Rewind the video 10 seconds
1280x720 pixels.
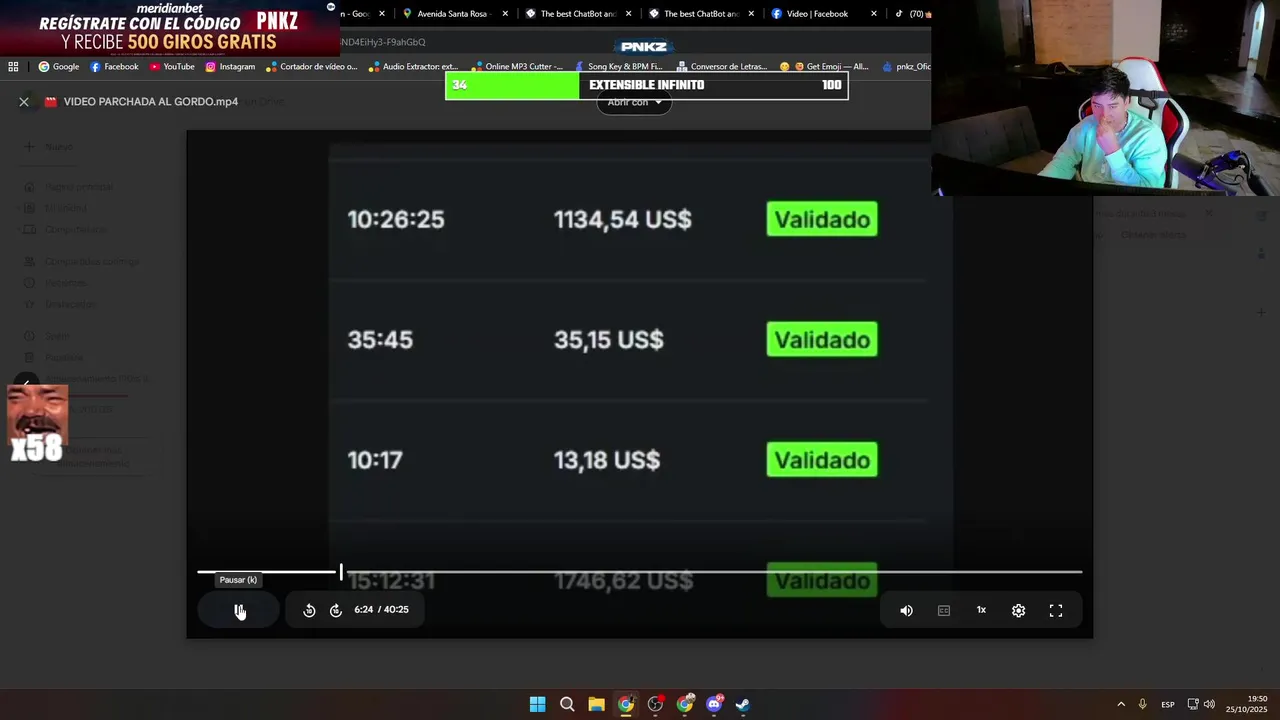[309, 610]
